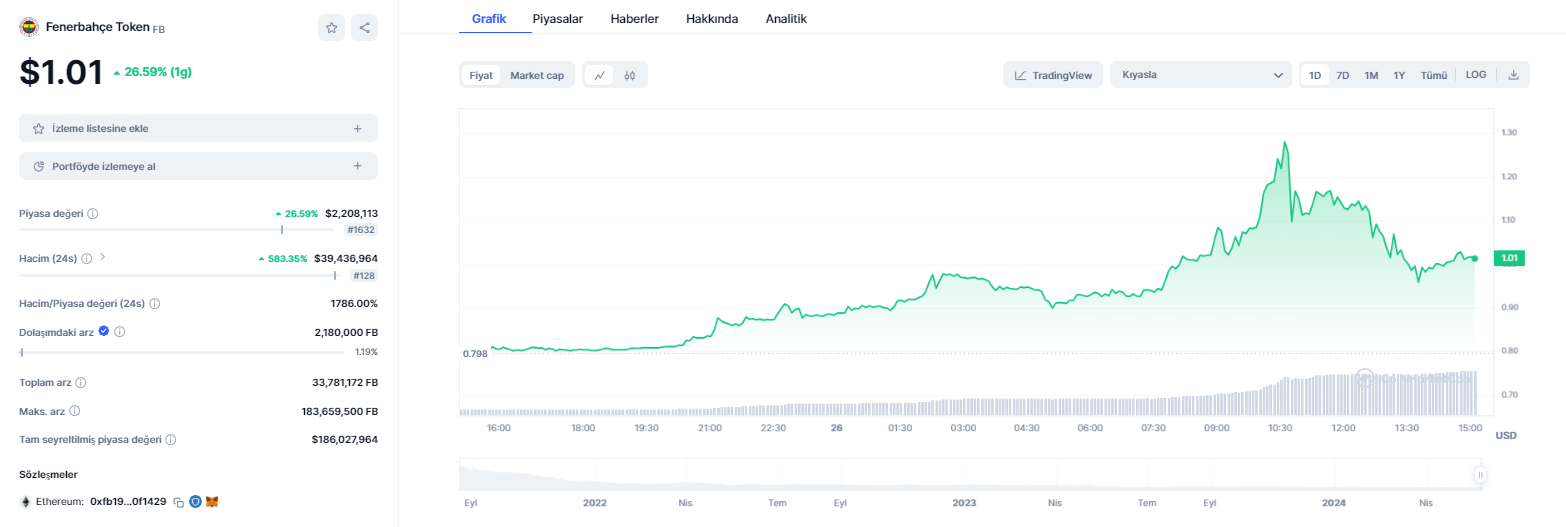
Task: Select the line chart view icon
Action: coord(599,75)
